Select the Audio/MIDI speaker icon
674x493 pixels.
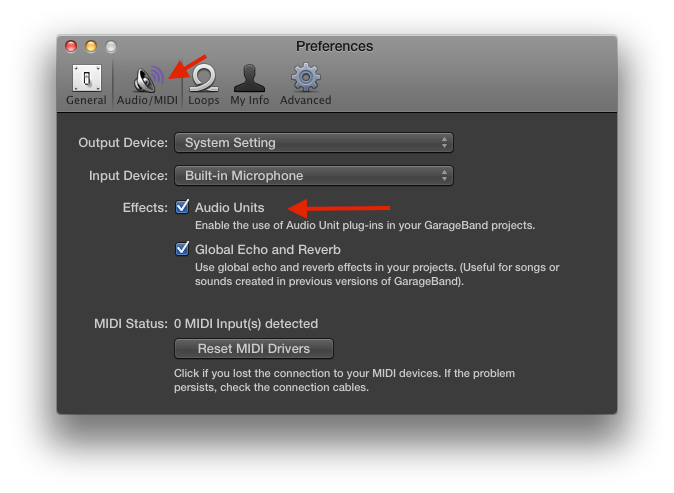click(x=148, y=79)
